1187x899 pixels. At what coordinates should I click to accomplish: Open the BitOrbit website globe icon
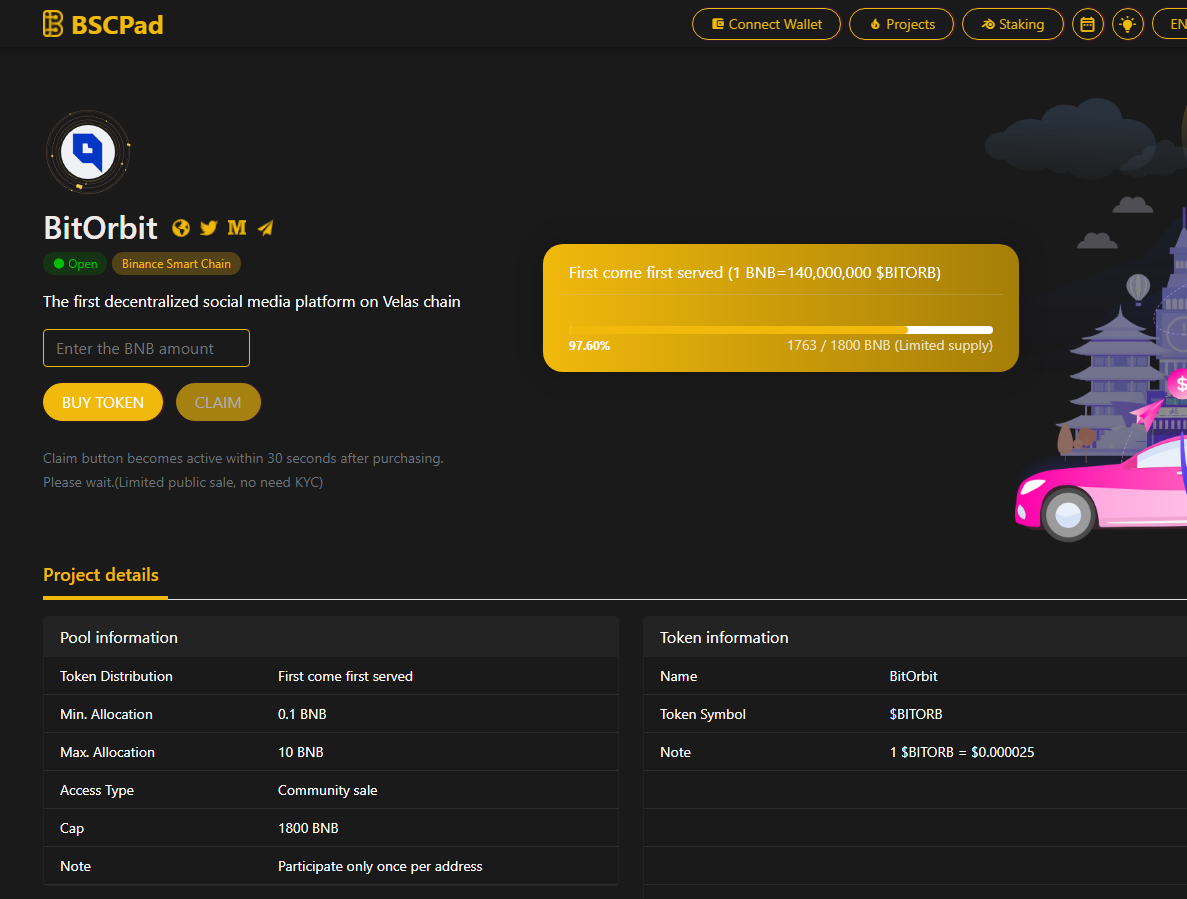pos(181,228)
